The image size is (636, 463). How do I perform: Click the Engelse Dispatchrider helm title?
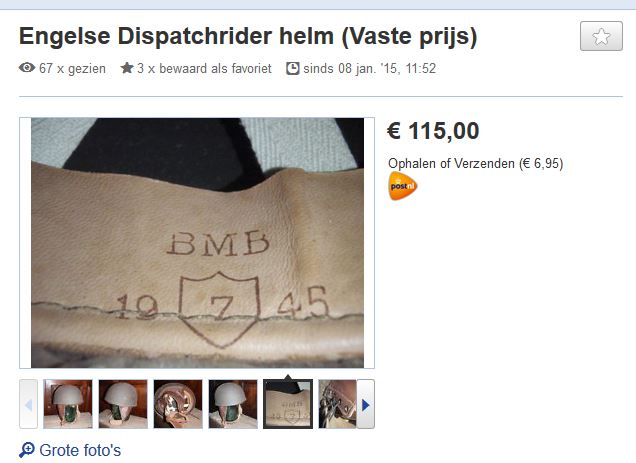(248, 36)
